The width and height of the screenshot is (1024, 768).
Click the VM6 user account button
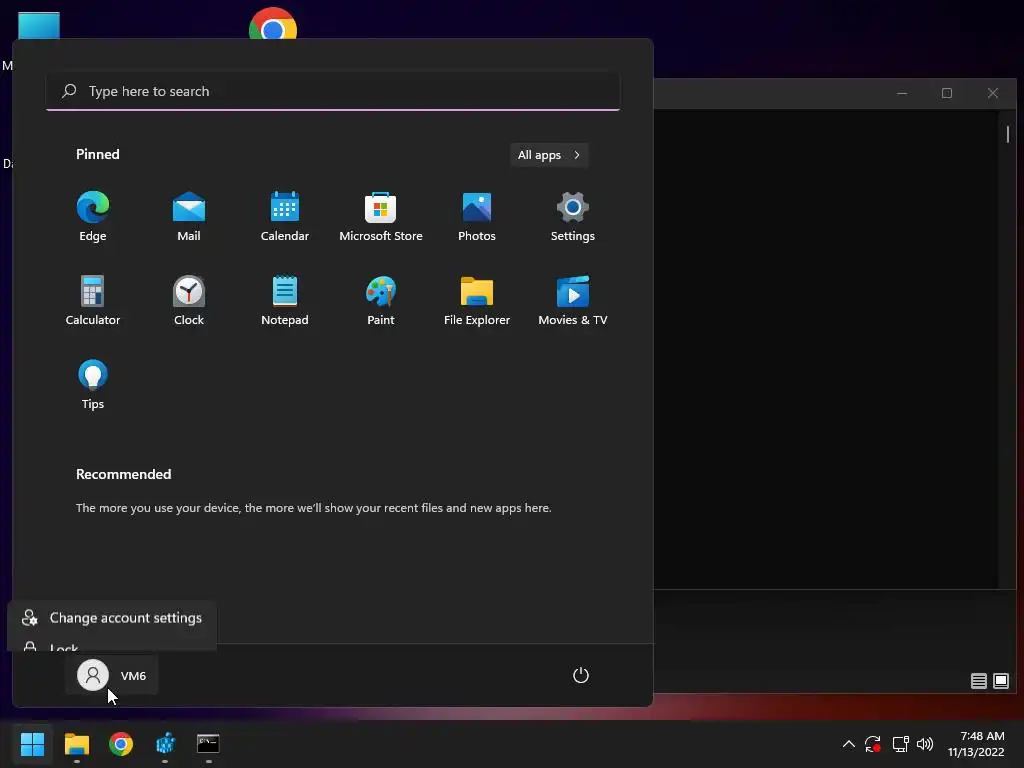click(112, 675)
